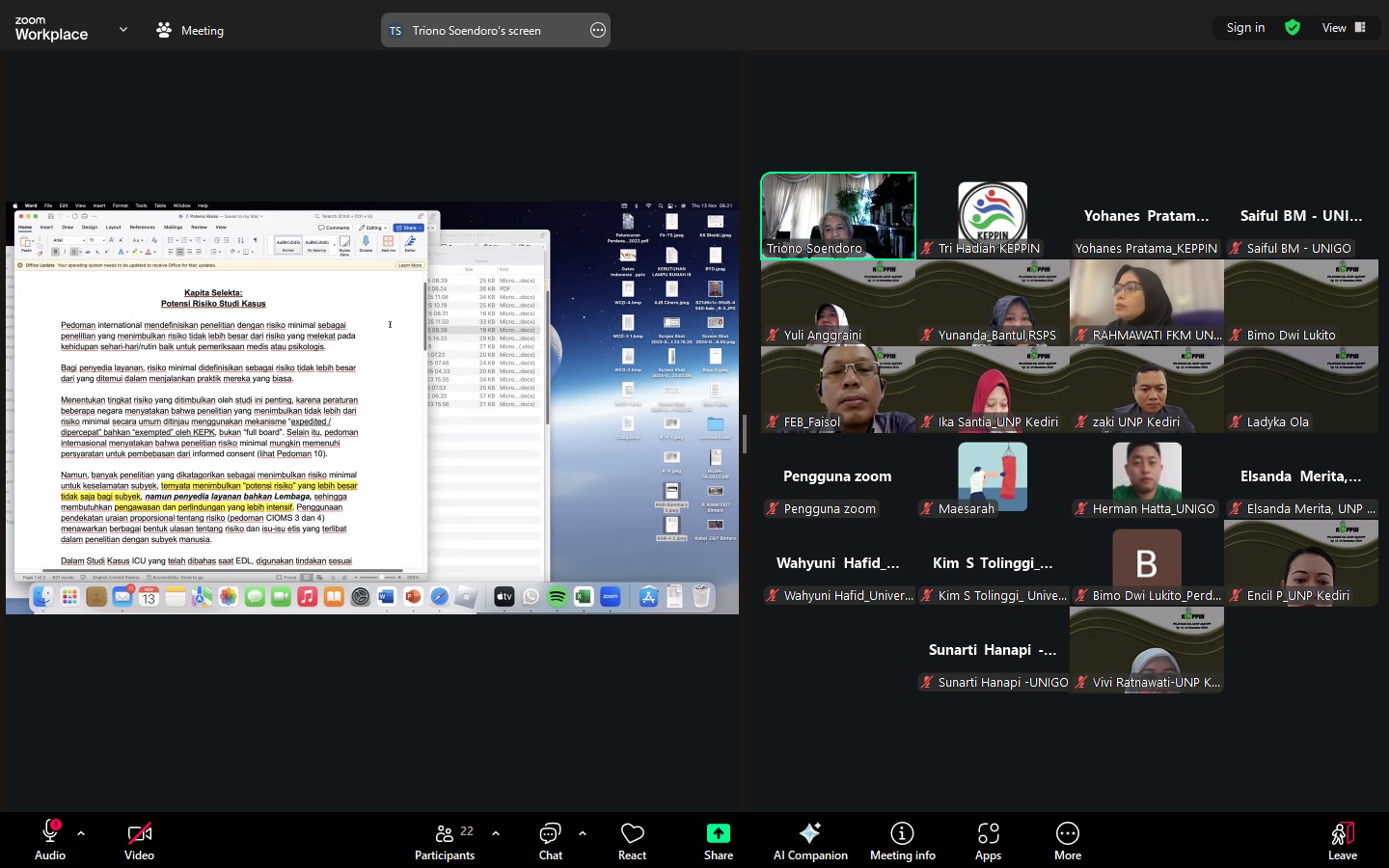The image size is (1389, 868).
Task: Open the View layout menu
Action: pyautogui.click(x=1344, y=28)
